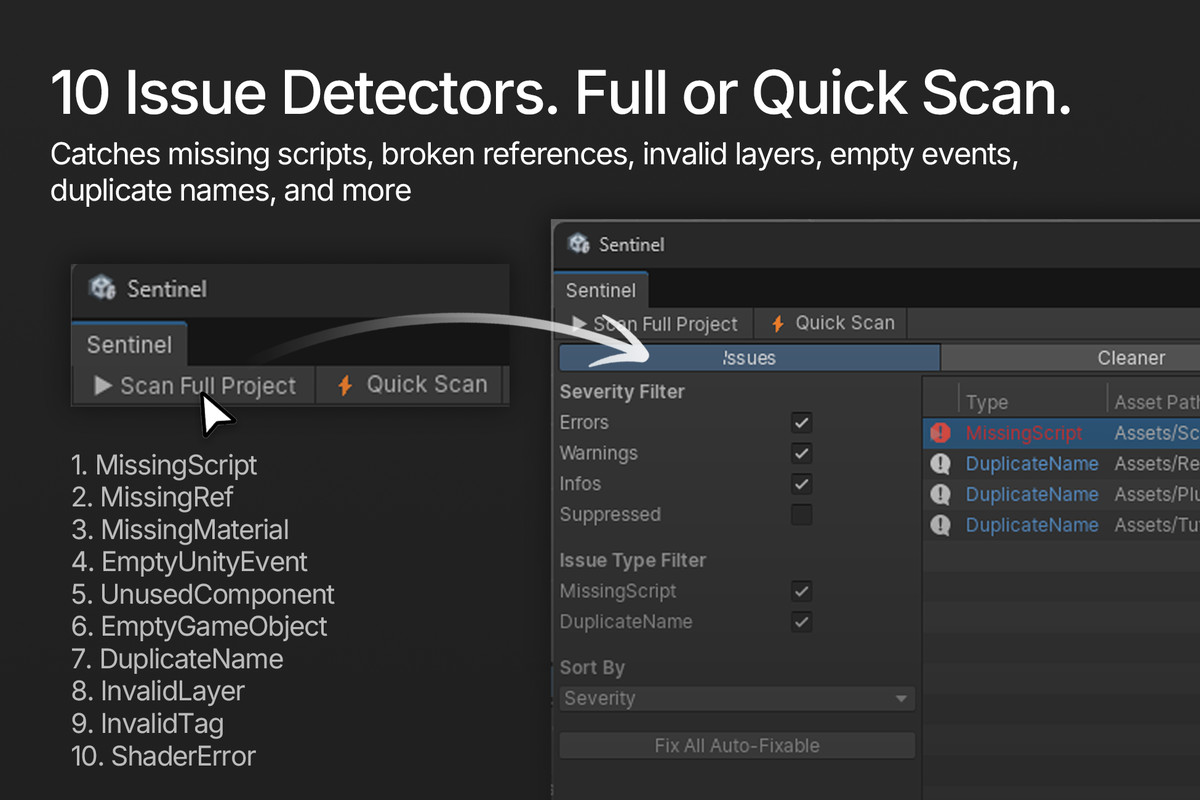Click the Assets/Sc path cell

1156,433
